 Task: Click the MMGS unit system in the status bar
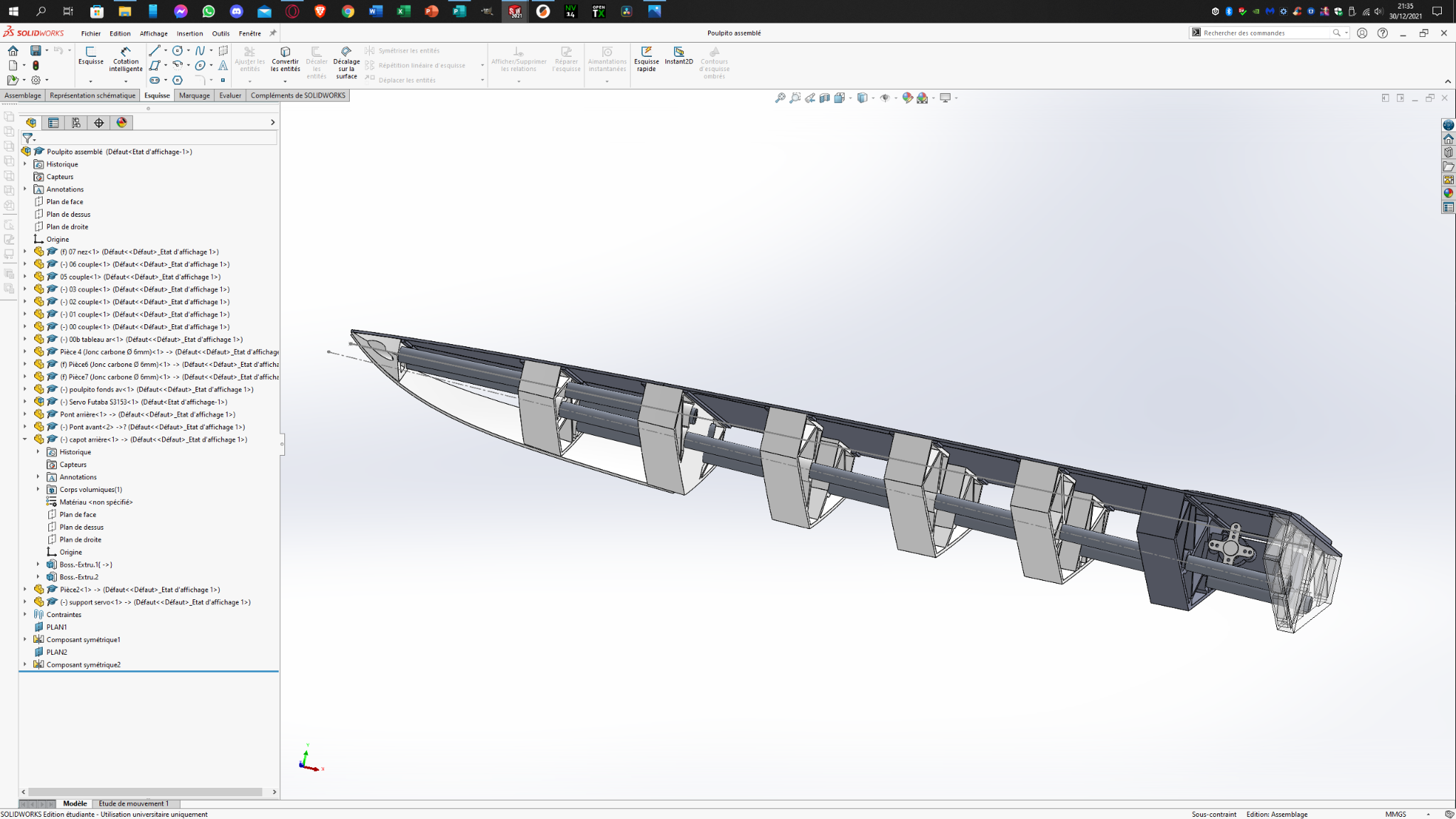coord(1395,814)
